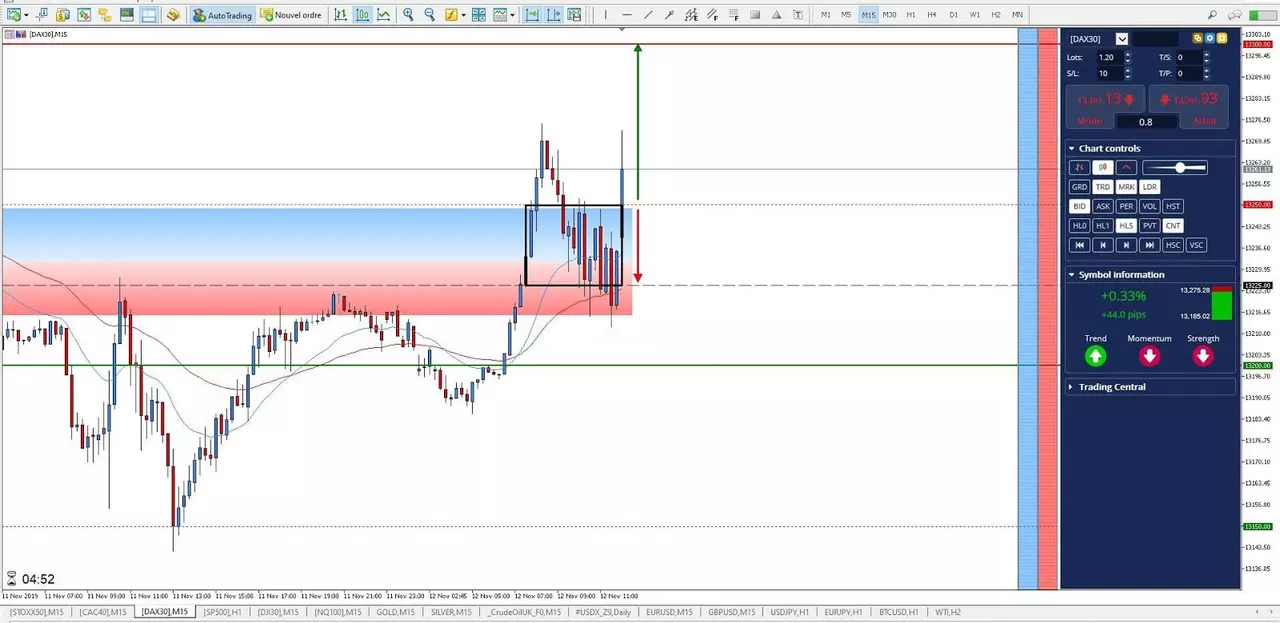1280x623 pixels.
Task: Open the indicators list icon
Action: coord(452,15)
